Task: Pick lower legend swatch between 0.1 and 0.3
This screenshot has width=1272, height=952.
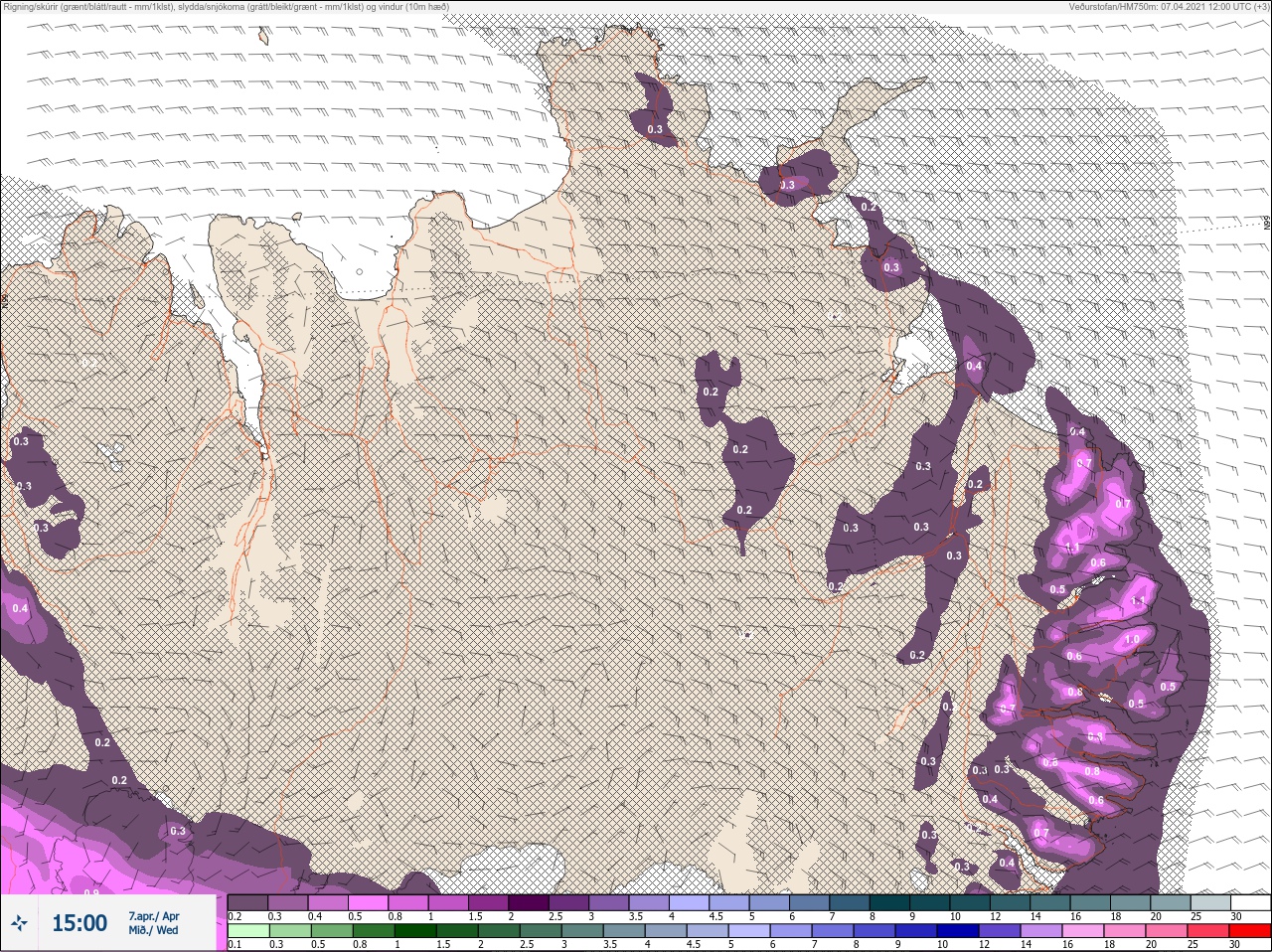Action: (248, 931)
